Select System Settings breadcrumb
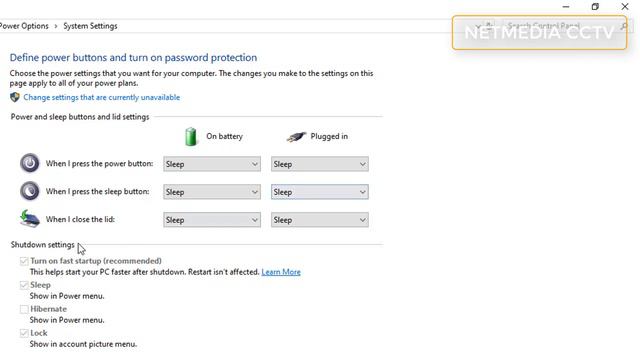 tap(90, 26)
